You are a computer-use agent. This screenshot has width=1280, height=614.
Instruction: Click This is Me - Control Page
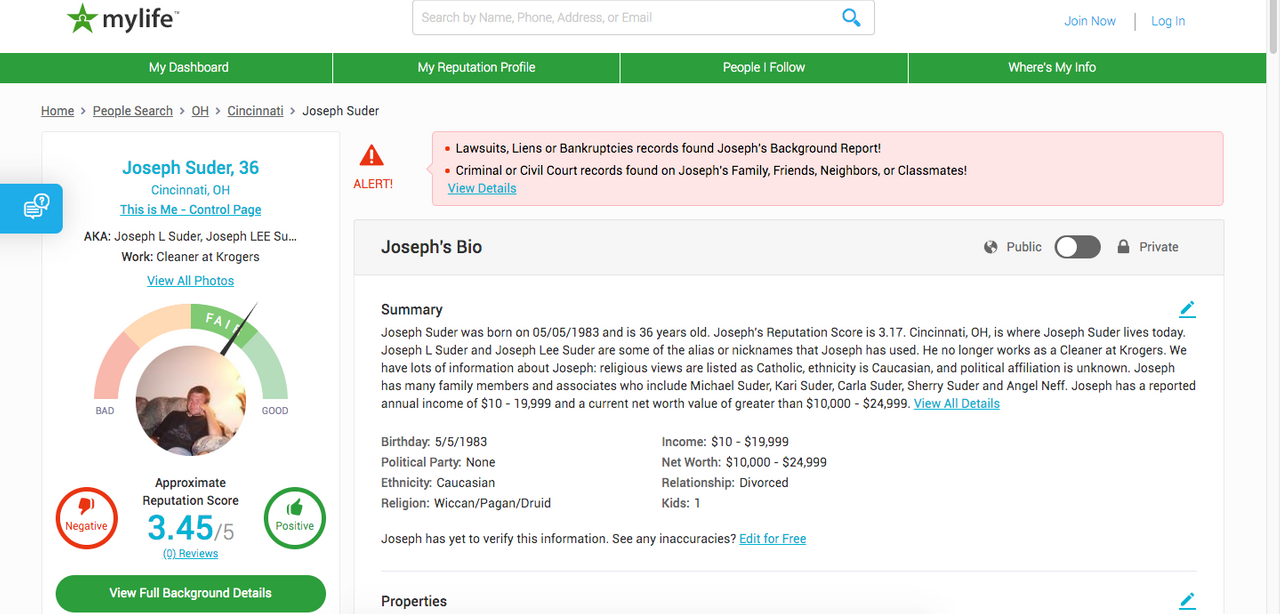tap(190, 210)
